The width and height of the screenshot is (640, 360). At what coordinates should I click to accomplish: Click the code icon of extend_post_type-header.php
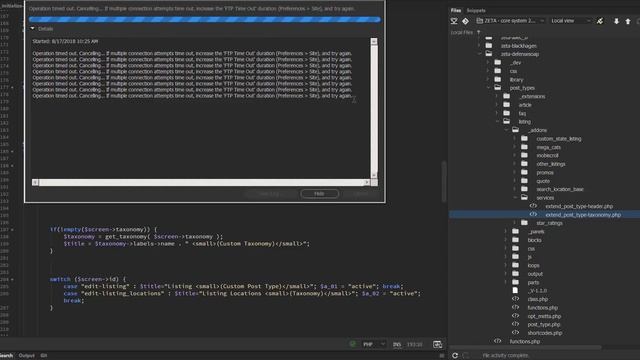pos(533,206)
